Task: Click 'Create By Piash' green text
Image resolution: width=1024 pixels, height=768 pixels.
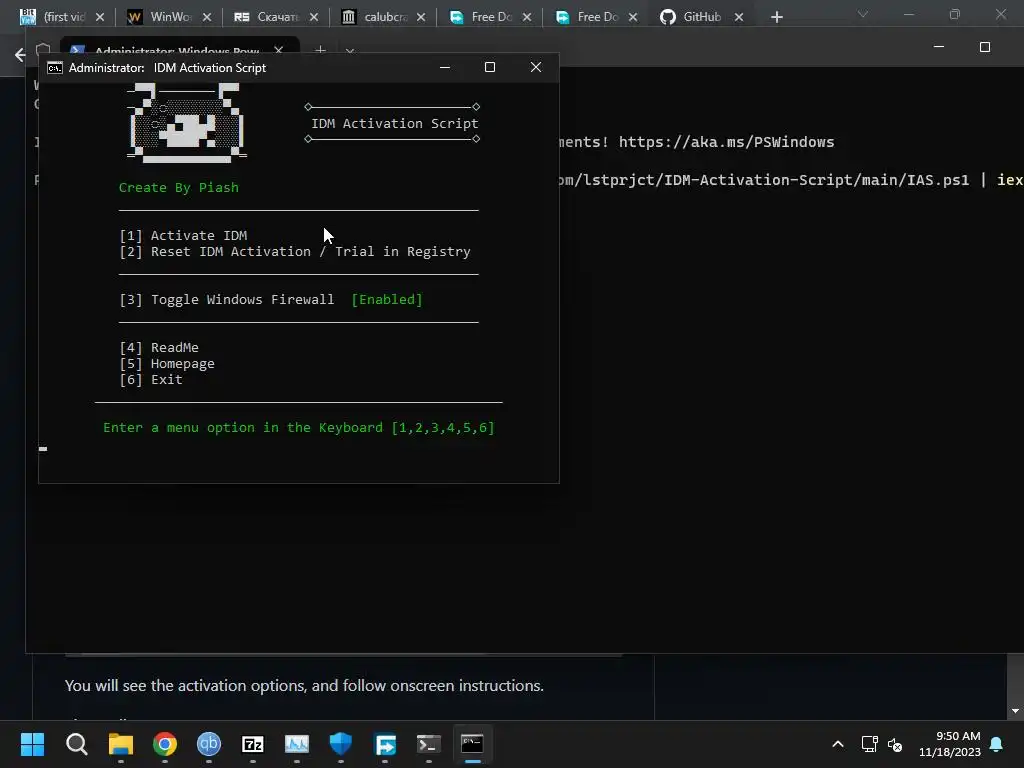Action: [179, 187]
